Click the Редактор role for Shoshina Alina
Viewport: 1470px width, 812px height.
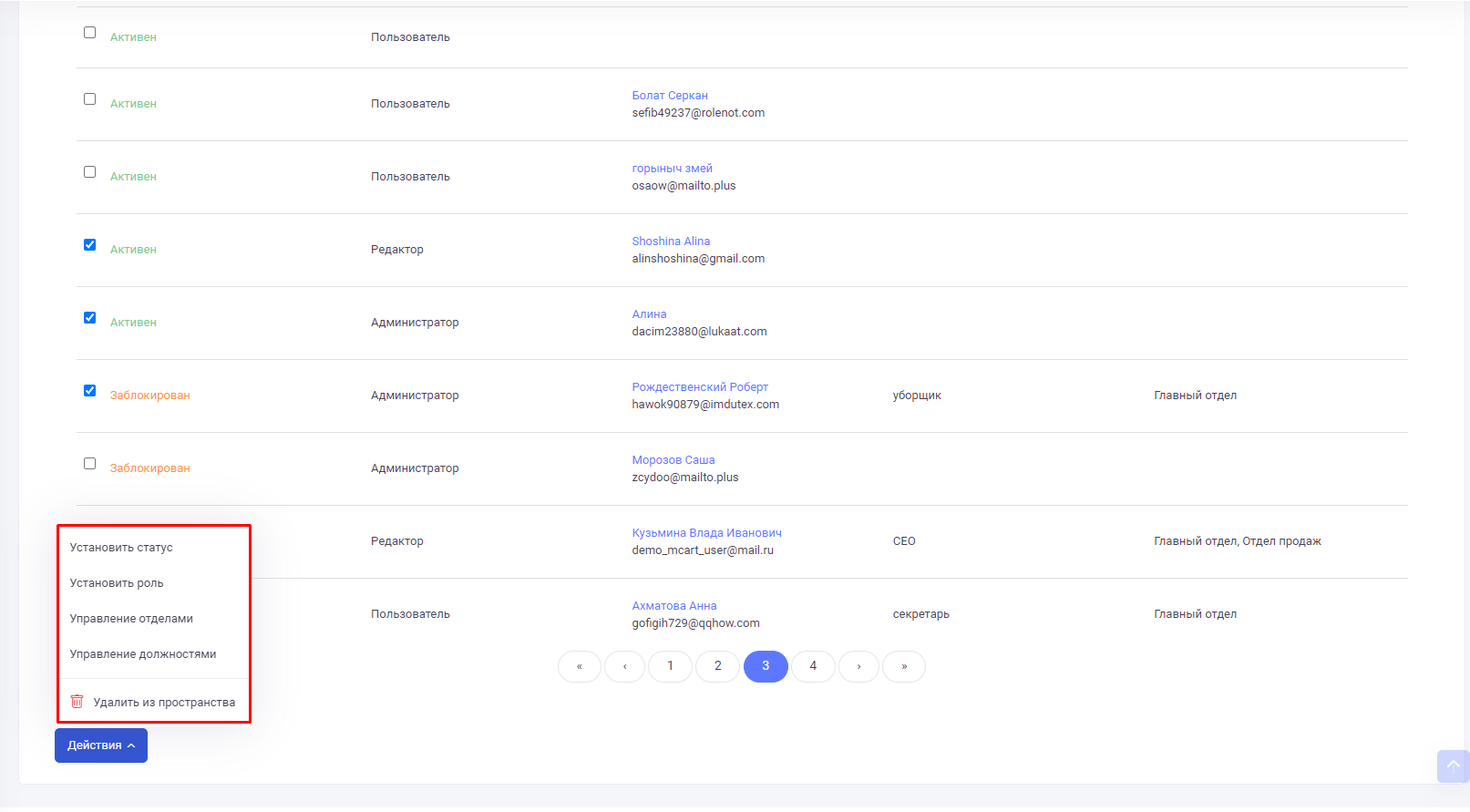point(397,250)
